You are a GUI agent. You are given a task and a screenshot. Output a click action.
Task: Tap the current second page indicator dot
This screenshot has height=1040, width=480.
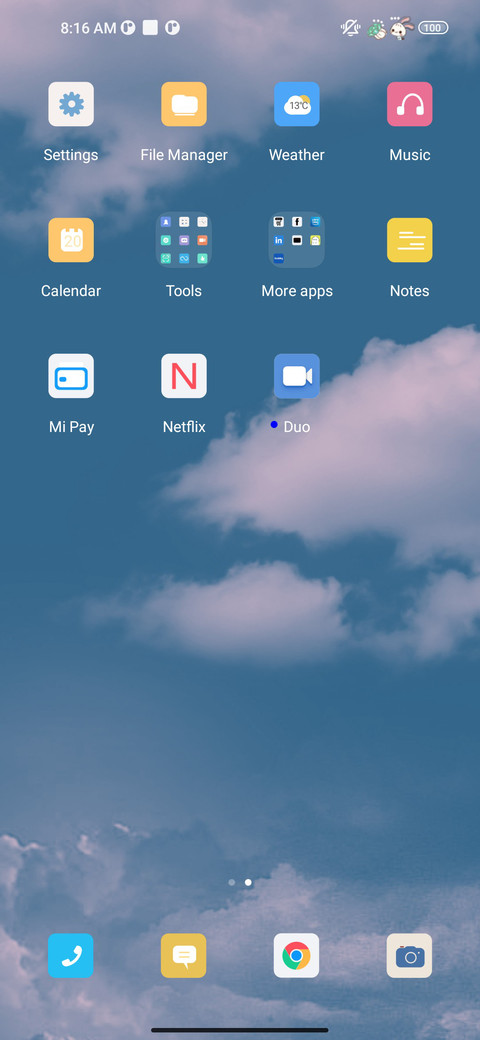248,883
